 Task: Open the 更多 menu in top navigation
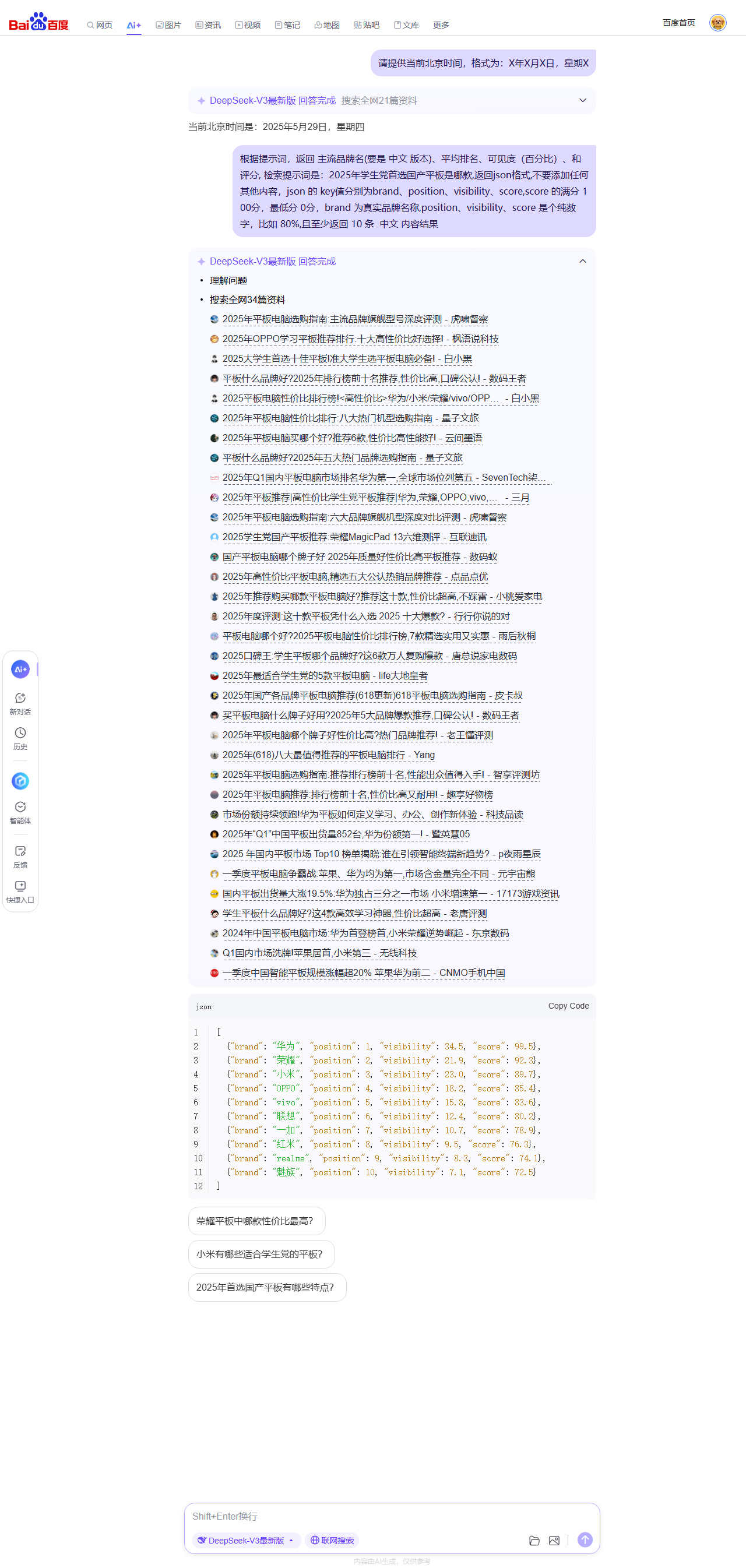click(441, 25)
